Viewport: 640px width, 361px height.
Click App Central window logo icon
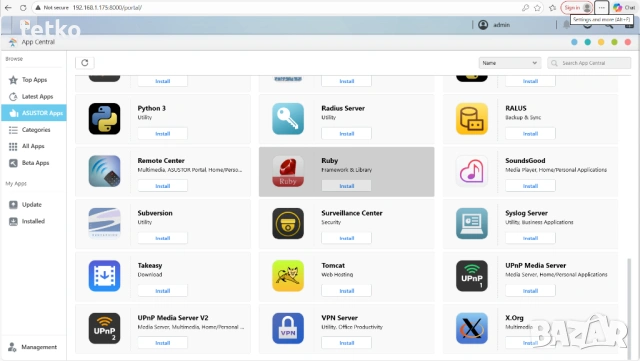13,42
